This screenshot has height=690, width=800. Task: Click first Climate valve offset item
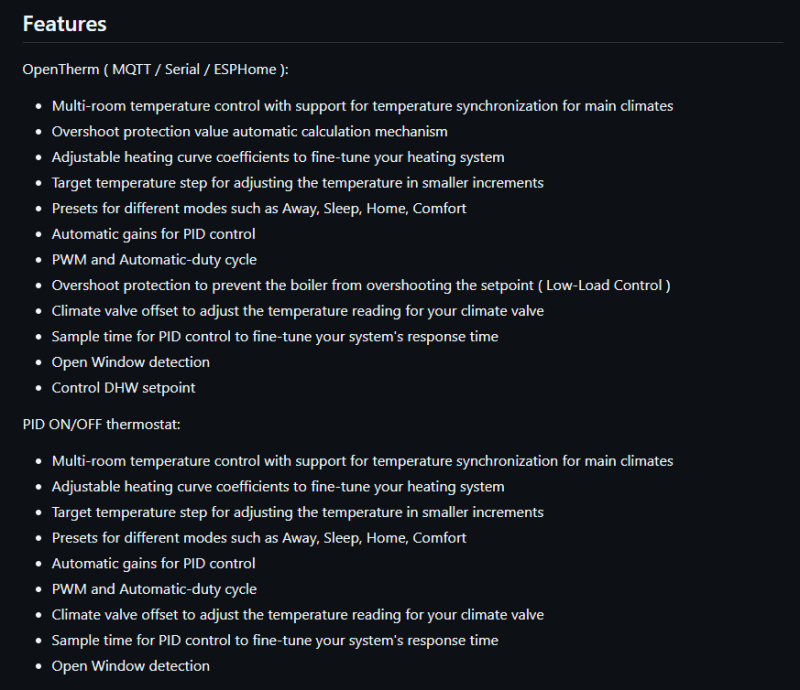point(297,311)
